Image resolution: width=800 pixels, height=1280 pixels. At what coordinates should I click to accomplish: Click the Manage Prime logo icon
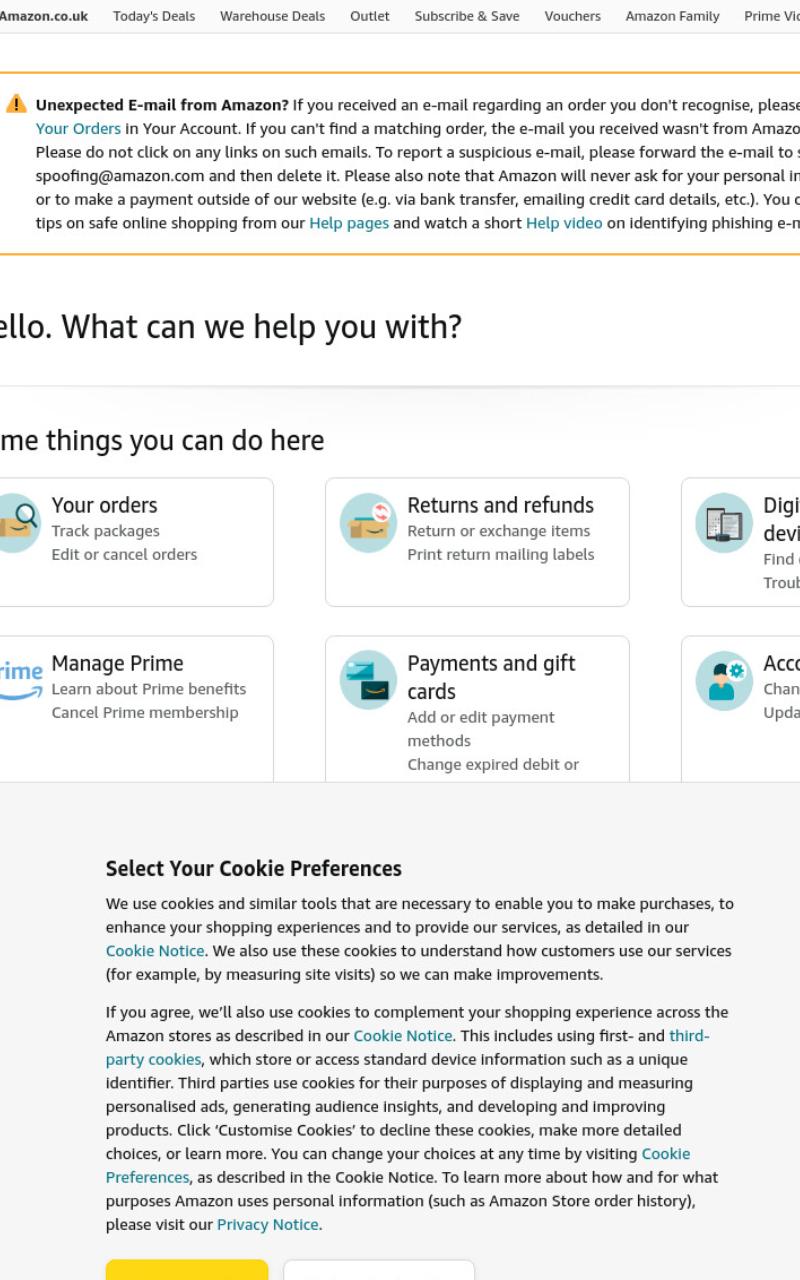[x=20, y=680]
